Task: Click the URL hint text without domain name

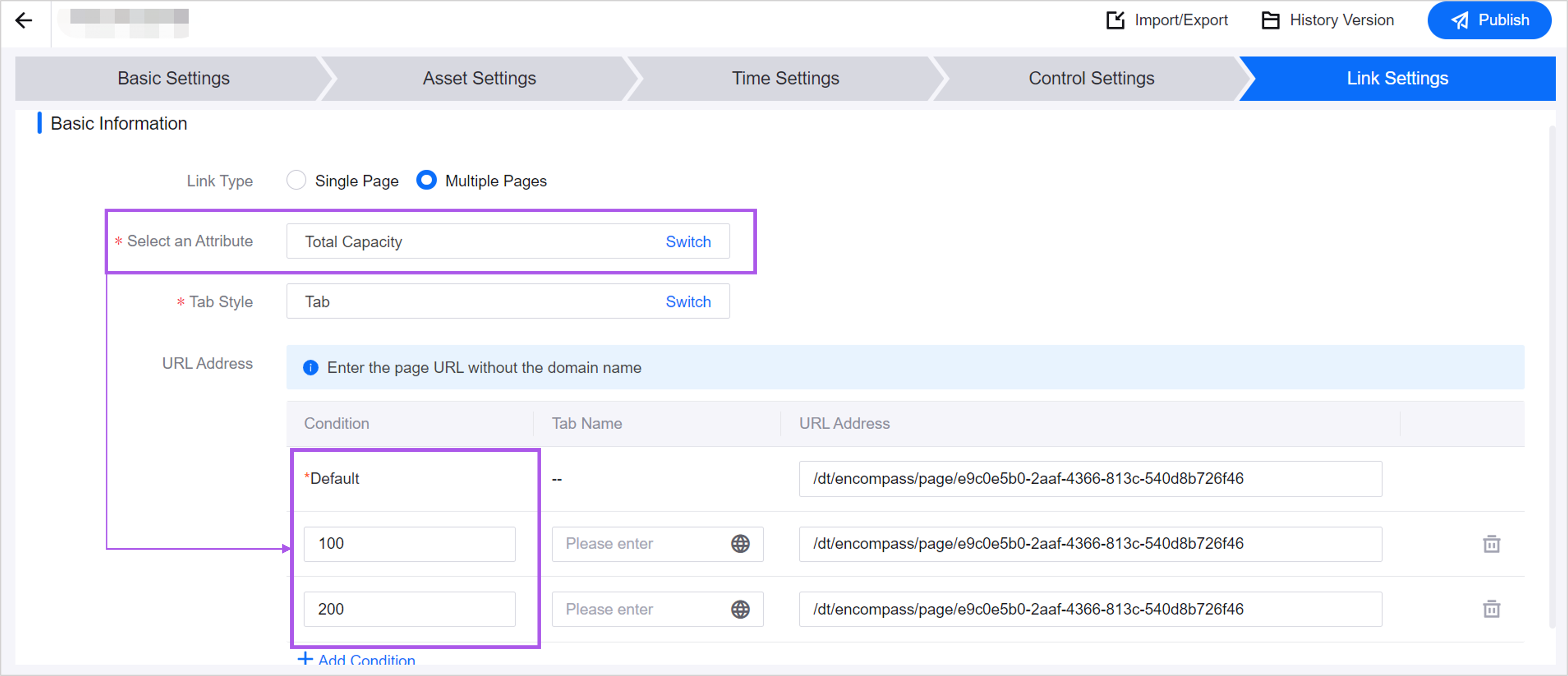Action: tap(484, 367)
